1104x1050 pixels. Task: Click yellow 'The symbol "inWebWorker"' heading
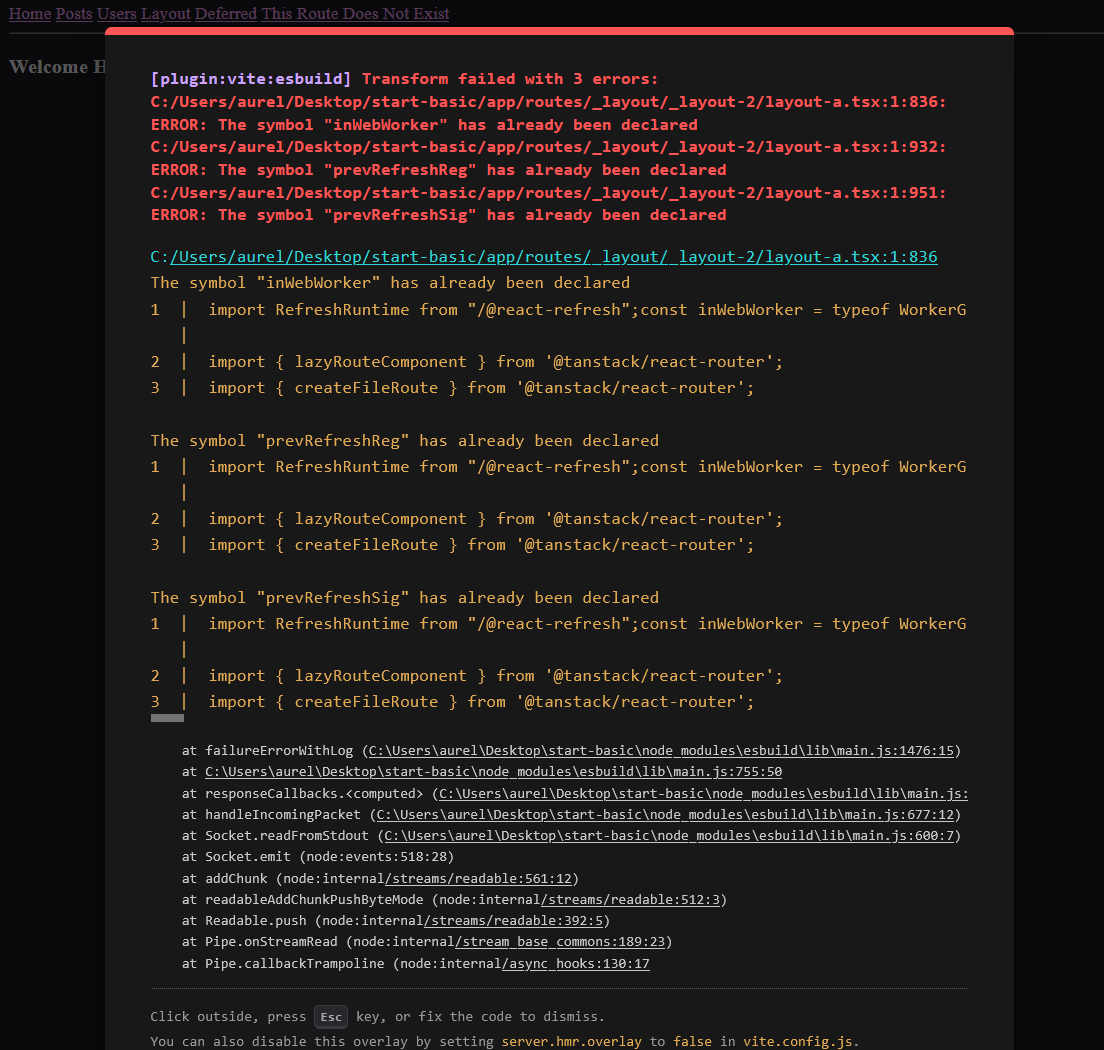pos(390,283)
